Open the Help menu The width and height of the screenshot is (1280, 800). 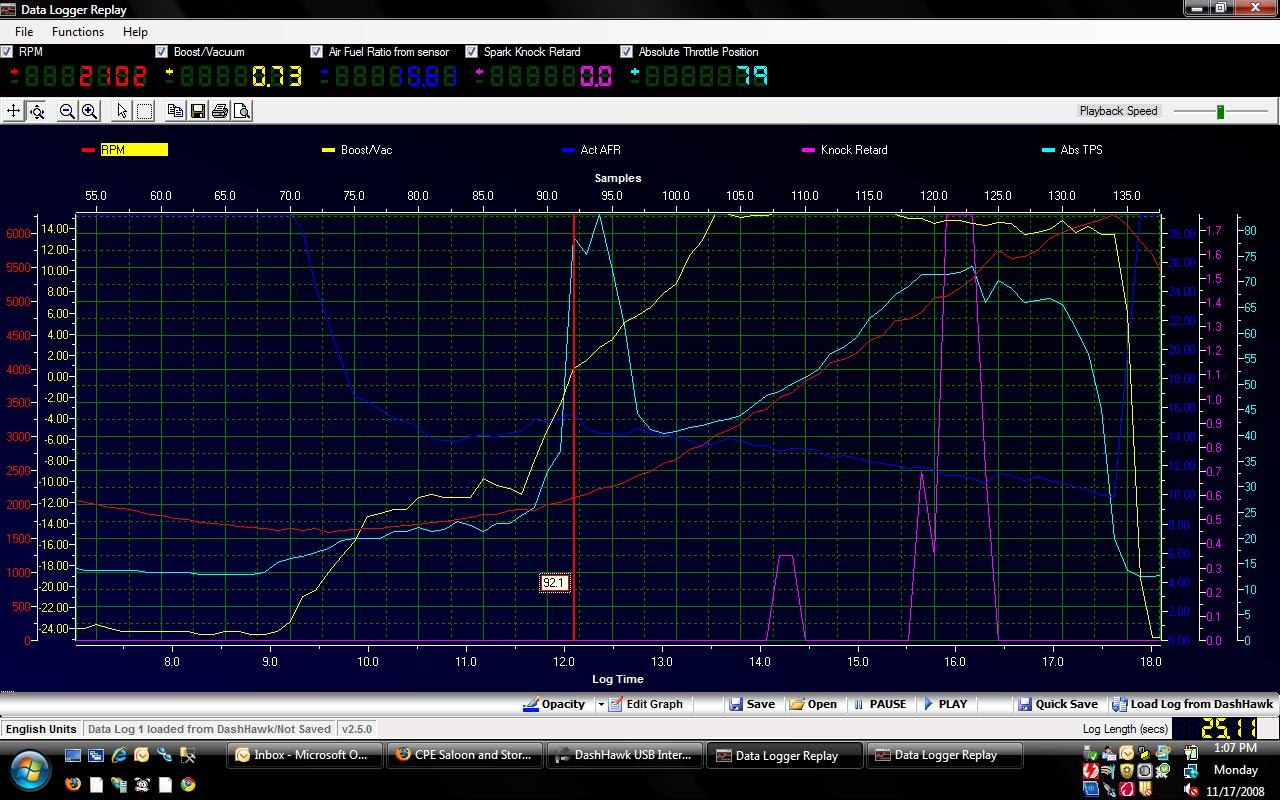[135, 32]
